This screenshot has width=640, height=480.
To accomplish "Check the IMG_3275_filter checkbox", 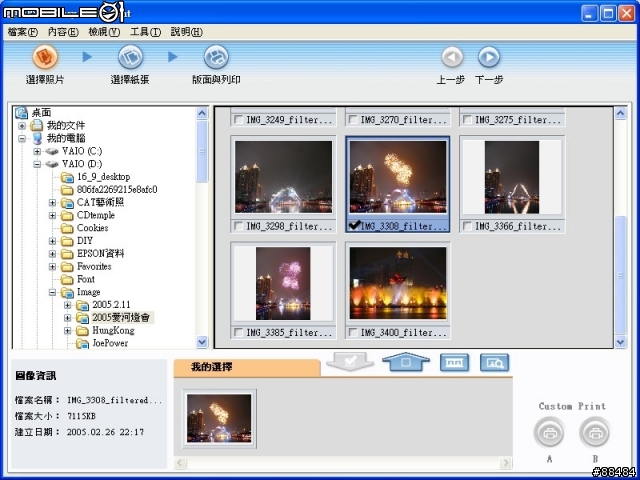I will [x=467, y=120].
